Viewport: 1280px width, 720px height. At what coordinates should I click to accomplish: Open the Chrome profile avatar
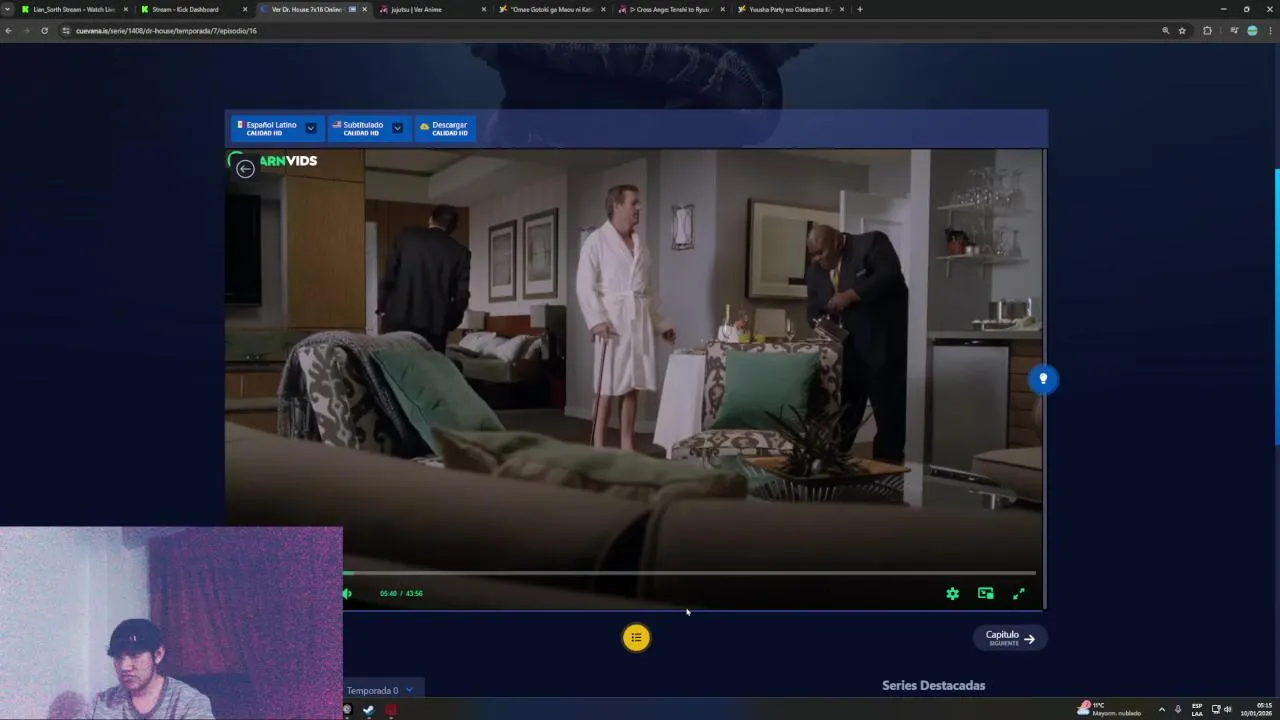coord(1252,31)
